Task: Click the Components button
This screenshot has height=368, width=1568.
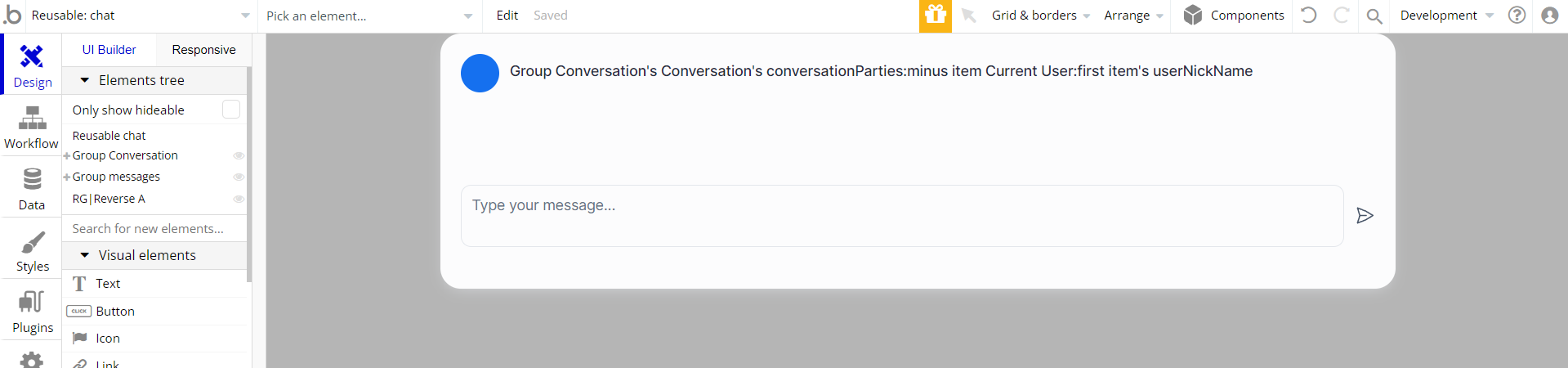Action: [1234, 16]
